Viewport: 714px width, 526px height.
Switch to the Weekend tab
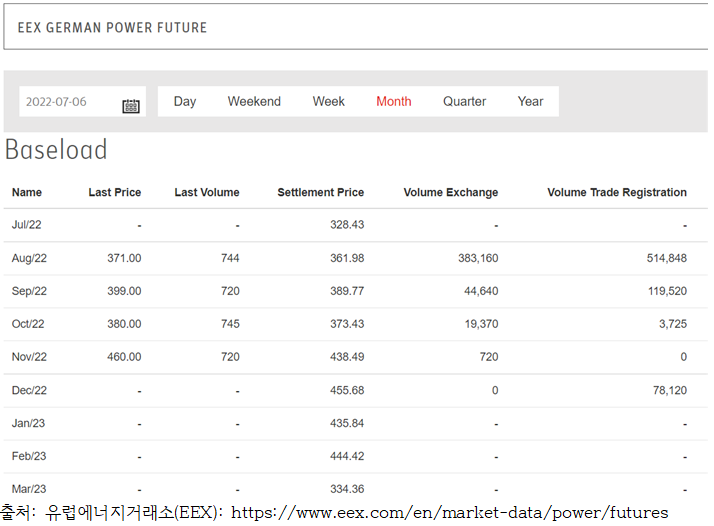pos(254,101)
